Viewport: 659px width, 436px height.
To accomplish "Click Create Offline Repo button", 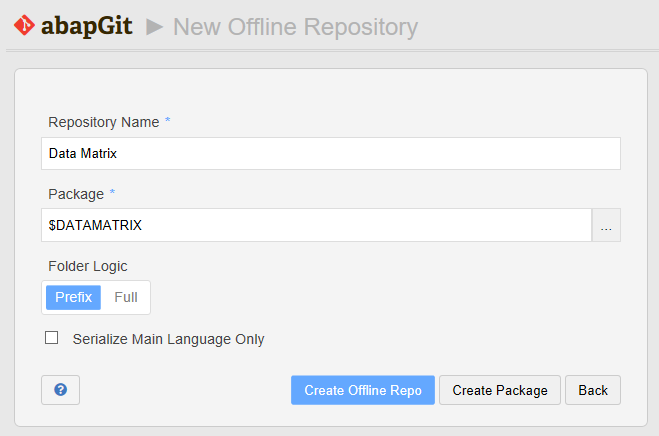I will click(363, 390).
